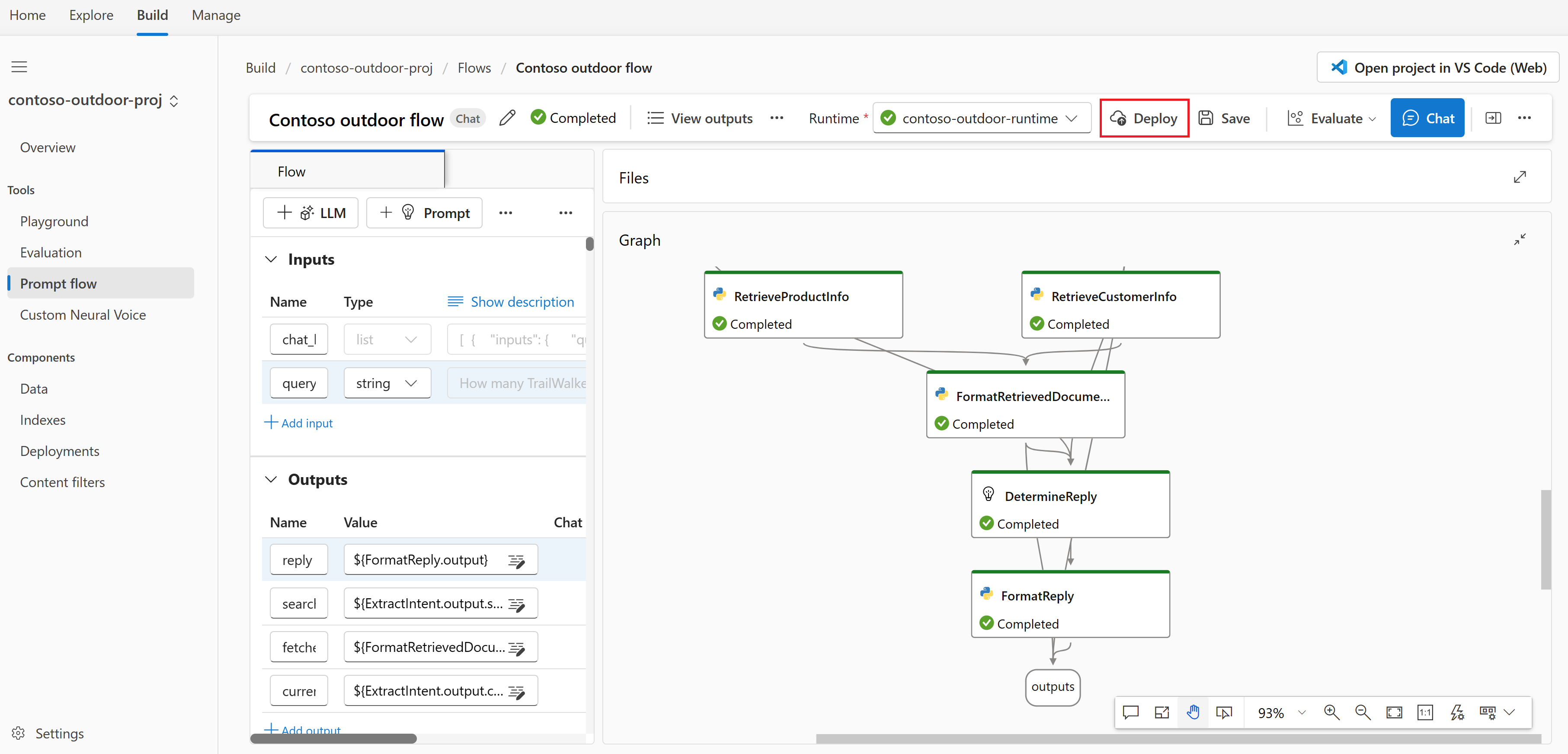Go to the Explore tab

pyautogui.click(x=91, y=15)
